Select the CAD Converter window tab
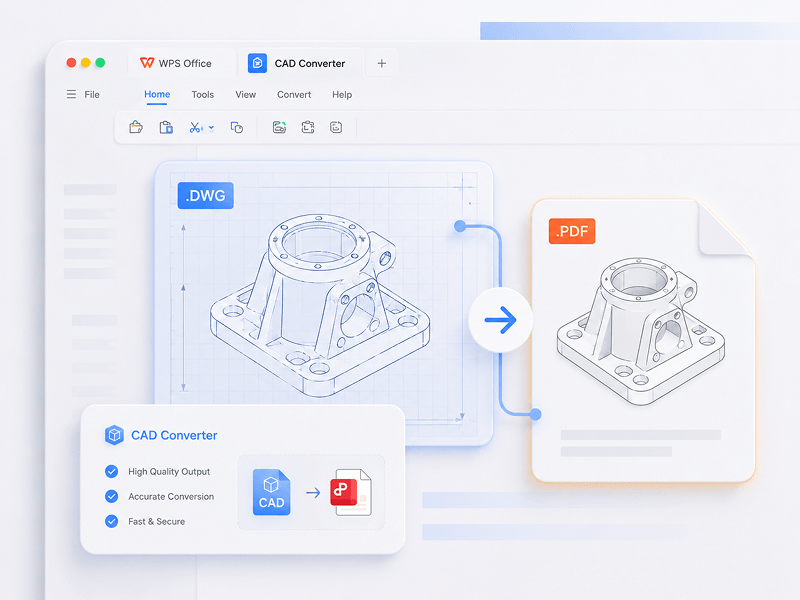 pos(301,63)
